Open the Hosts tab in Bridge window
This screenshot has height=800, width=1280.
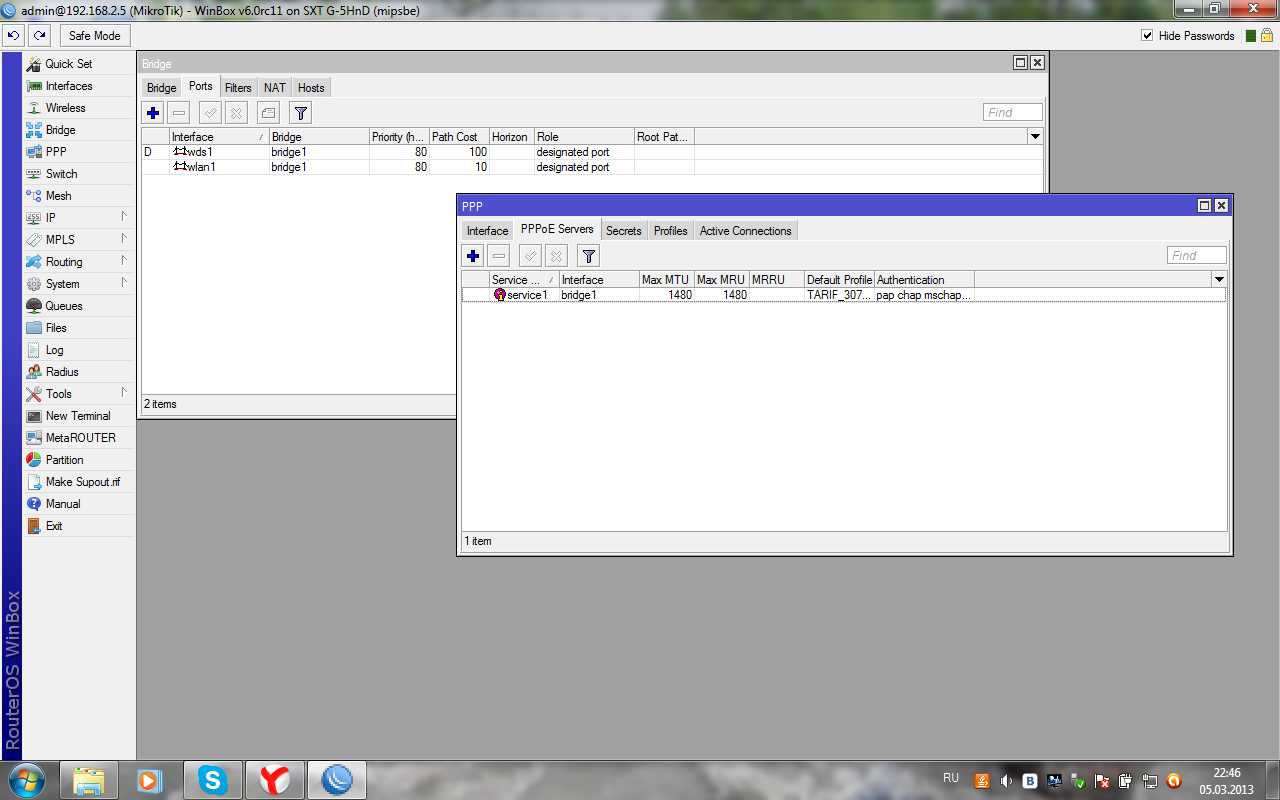click(311, 88)
